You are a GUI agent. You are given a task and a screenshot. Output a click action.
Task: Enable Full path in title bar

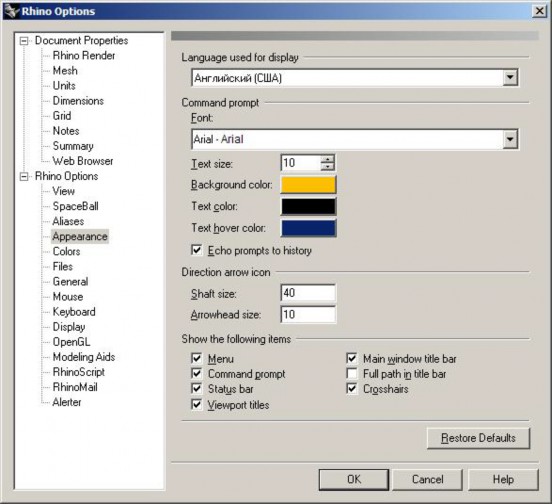pos(352,373)
